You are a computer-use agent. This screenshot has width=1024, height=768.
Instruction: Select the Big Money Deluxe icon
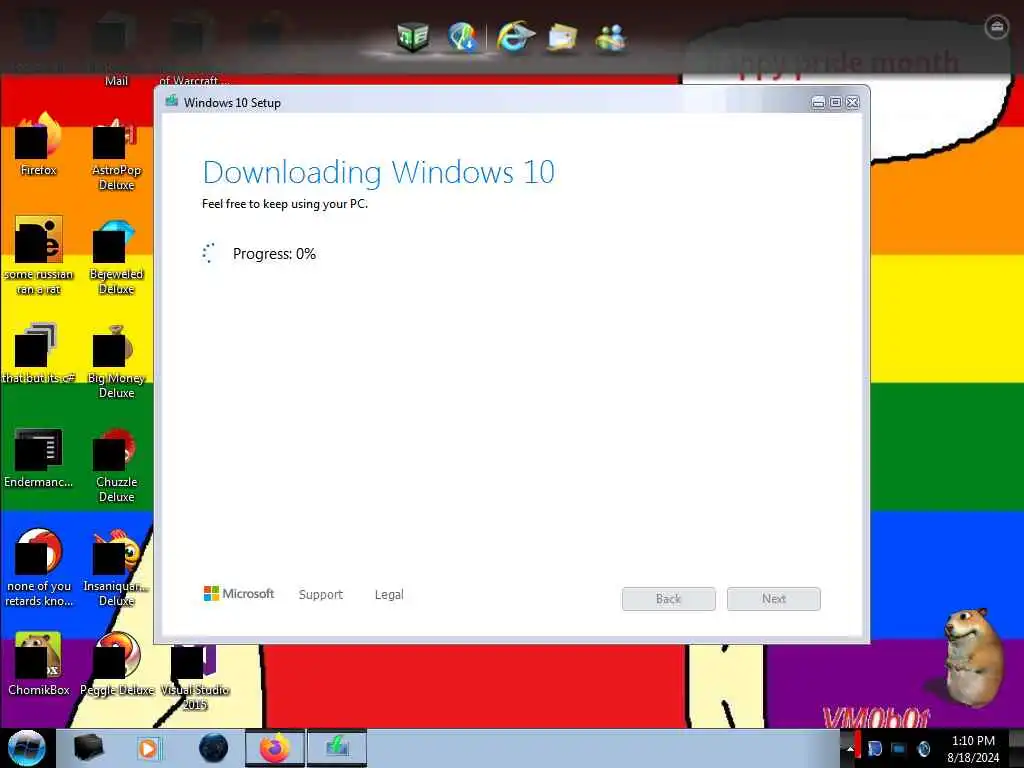[x=116, y=360]
